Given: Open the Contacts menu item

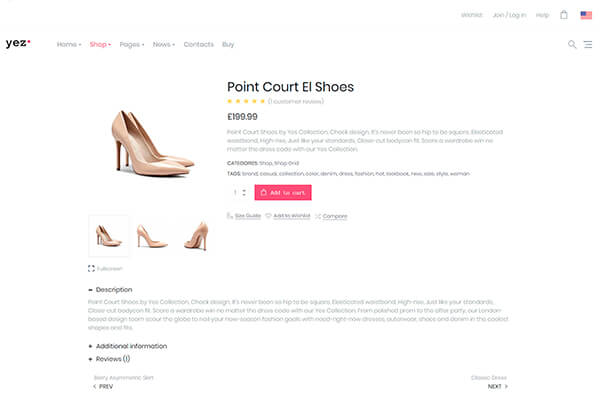Looking at the screenshot, I should click(x=199, y=44).
